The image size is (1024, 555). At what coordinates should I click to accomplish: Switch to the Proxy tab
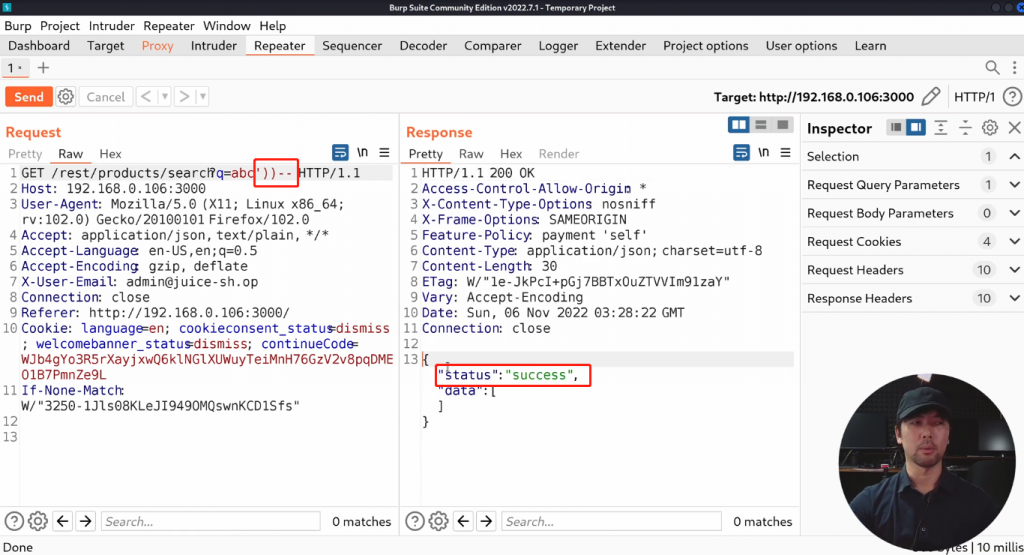[x=157, y=46]
